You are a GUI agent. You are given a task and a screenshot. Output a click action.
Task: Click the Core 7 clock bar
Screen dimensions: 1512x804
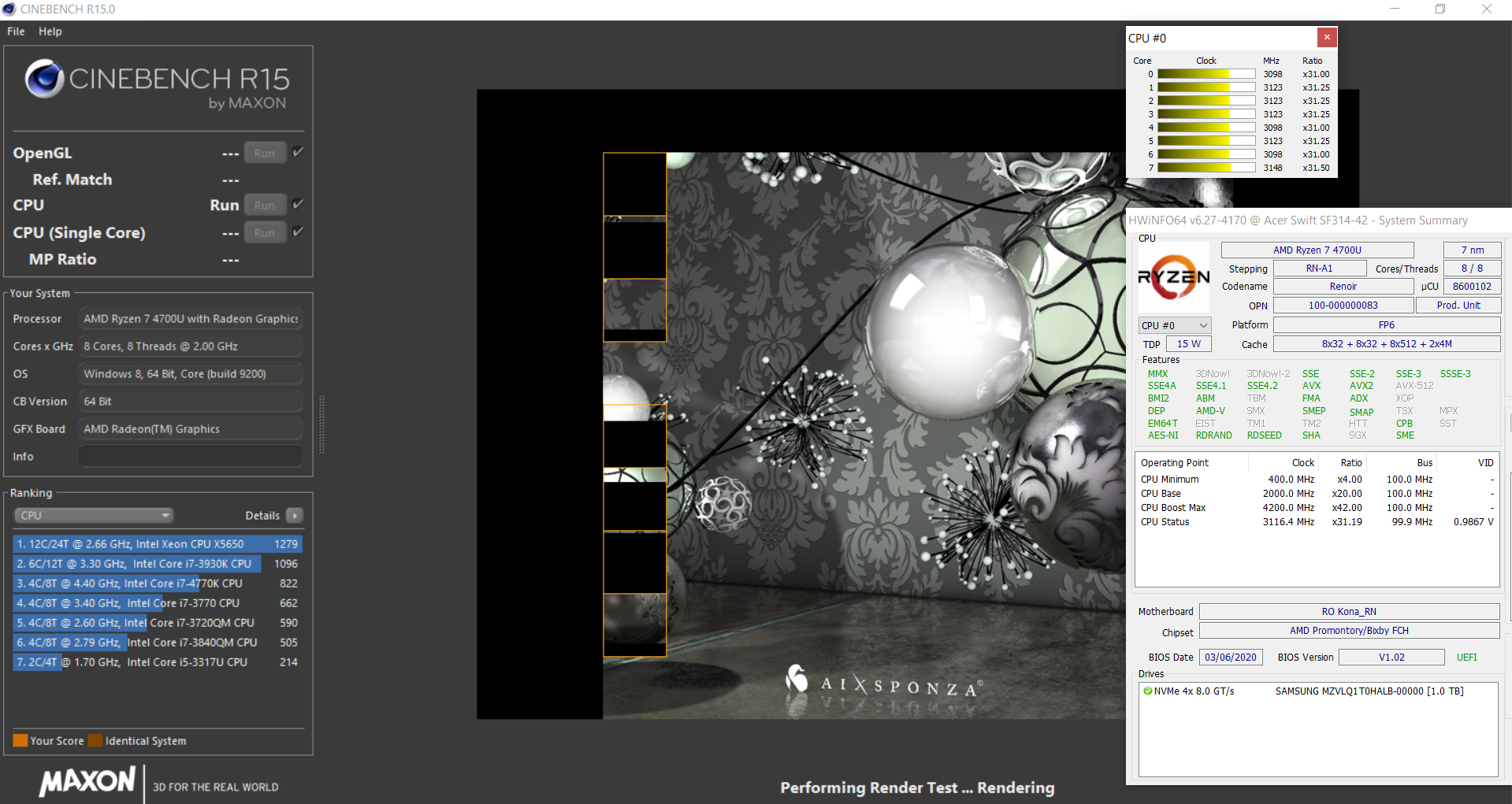click(x=1206, y=168)
